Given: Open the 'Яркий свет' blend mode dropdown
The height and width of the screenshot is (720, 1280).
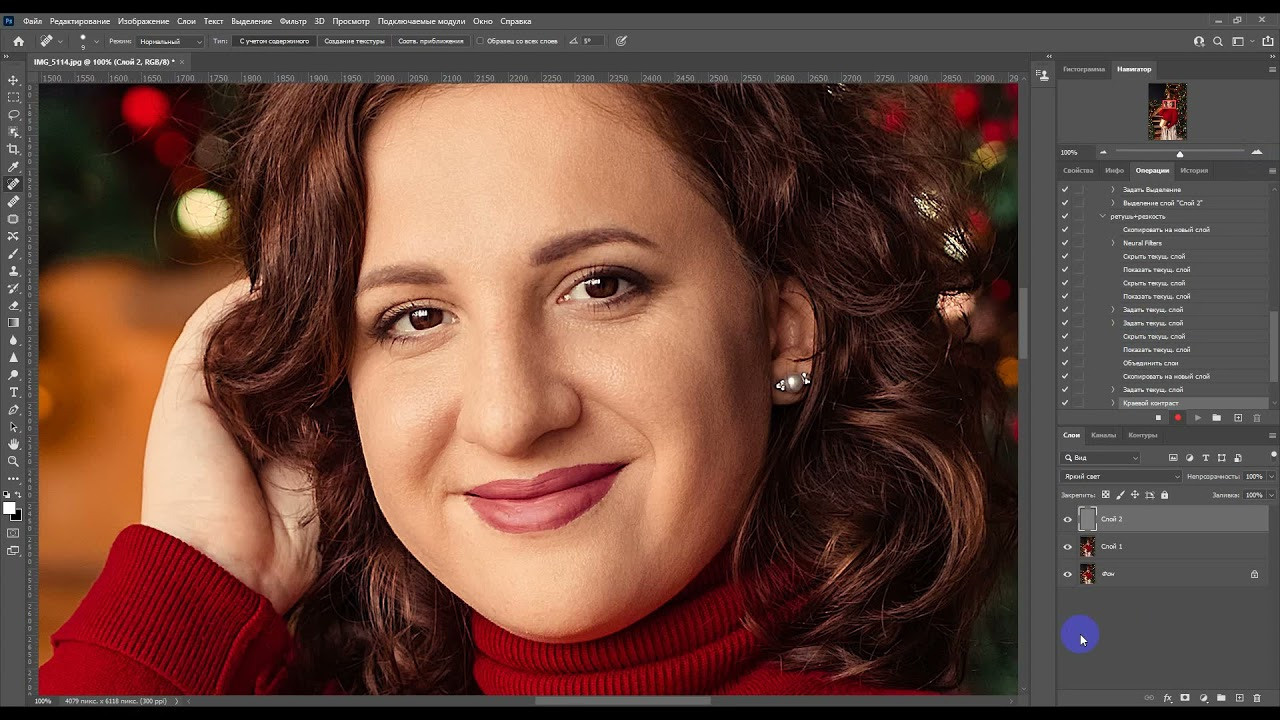Looking at the screenshot, I should [1121, 477].
